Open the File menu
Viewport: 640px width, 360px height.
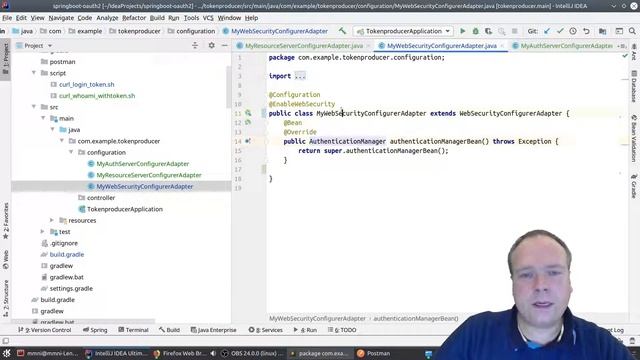pos(7,18)
